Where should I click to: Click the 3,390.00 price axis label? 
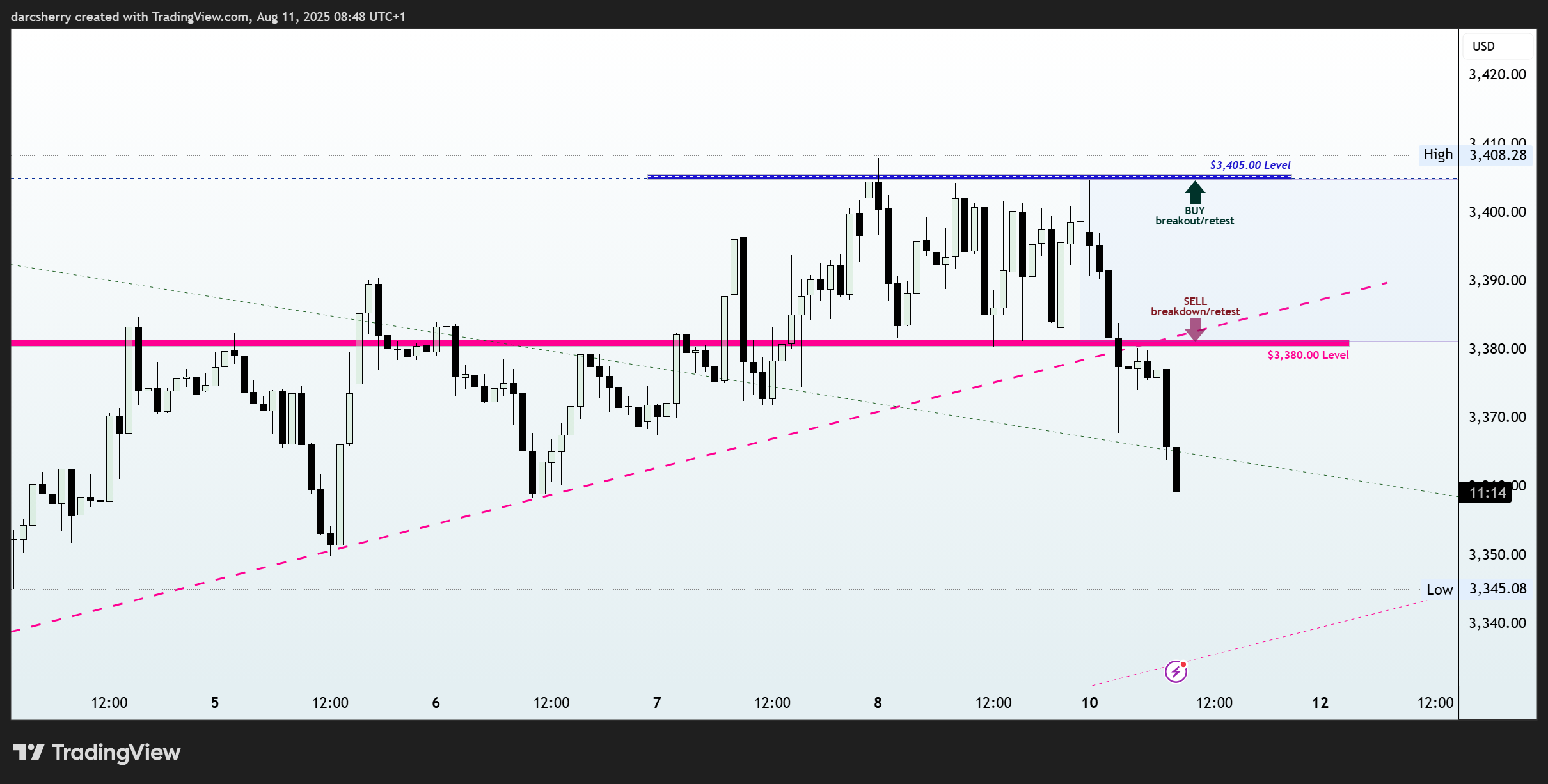coord(1497,280)
